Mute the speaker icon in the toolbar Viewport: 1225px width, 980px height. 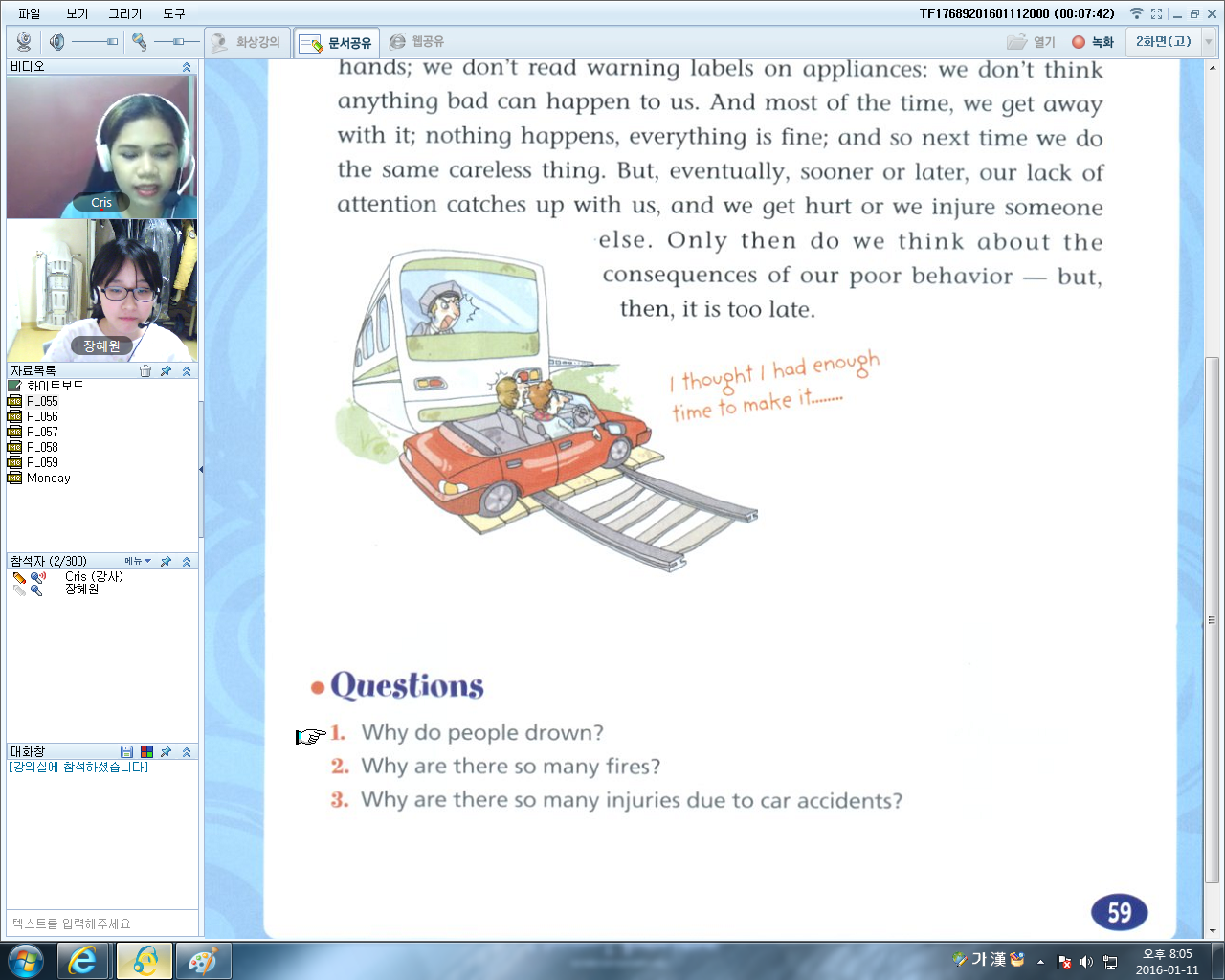tap(56, 41)
